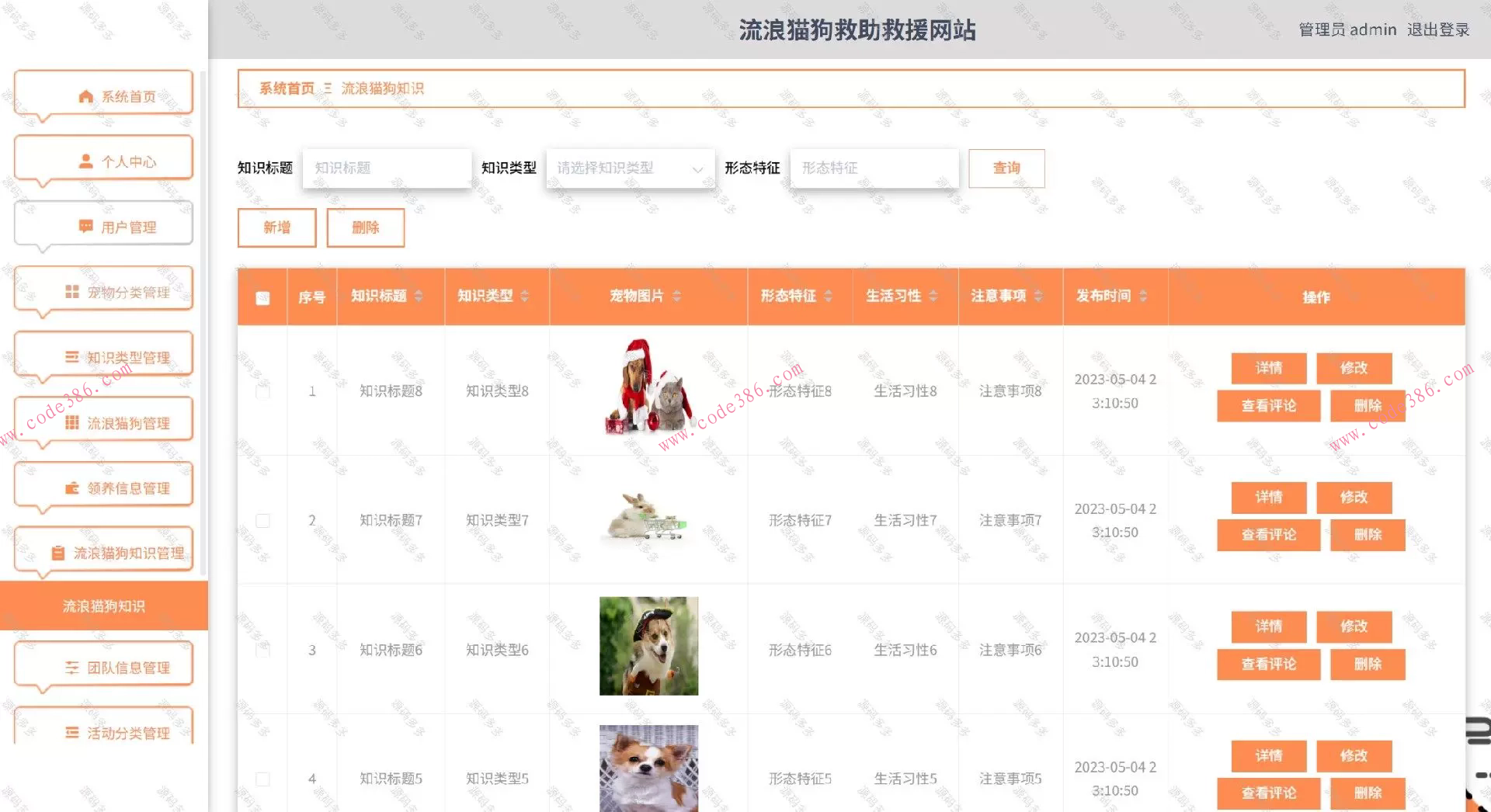
Task: Select 流浪猫狗知识 in the sidebar submenu
Action: coord(103,606)
